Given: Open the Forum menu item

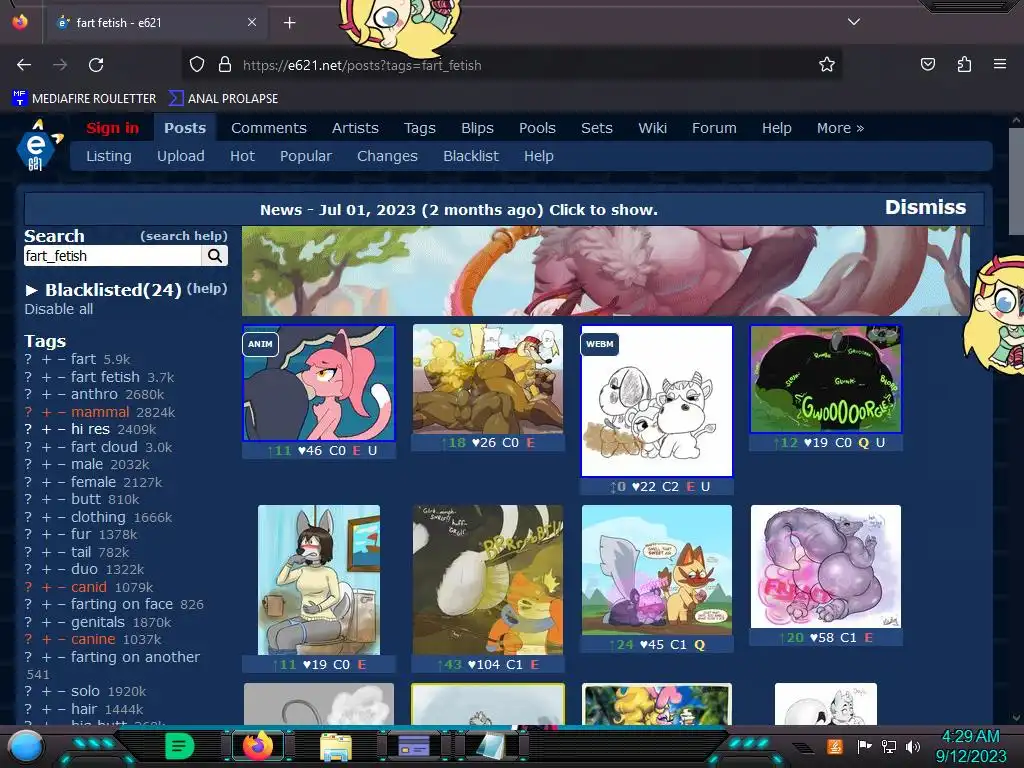Looking at the screenshot, I should coord(714,128).
